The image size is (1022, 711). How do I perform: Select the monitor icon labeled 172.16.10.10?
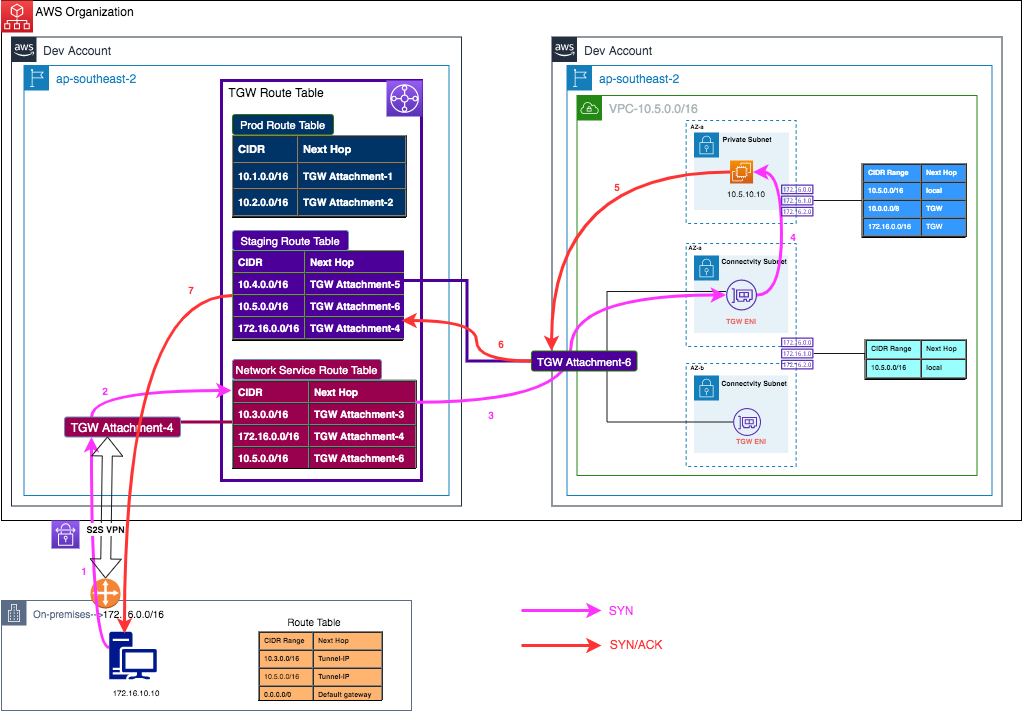pyautogui.click(x=131, y=655)
